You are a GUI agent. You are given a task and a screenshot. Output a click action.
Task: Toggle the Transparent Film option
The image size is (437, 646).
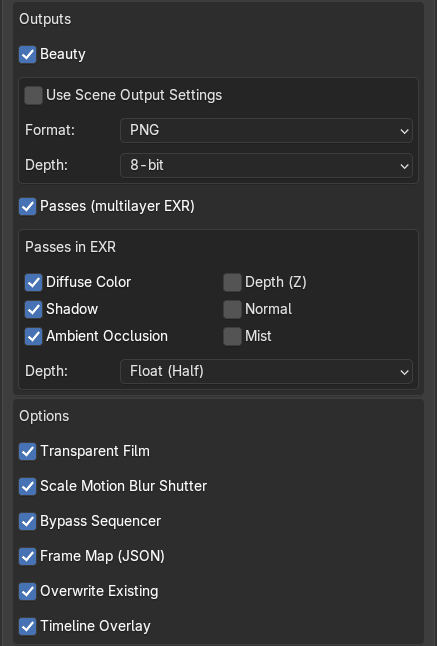(28, 452)
